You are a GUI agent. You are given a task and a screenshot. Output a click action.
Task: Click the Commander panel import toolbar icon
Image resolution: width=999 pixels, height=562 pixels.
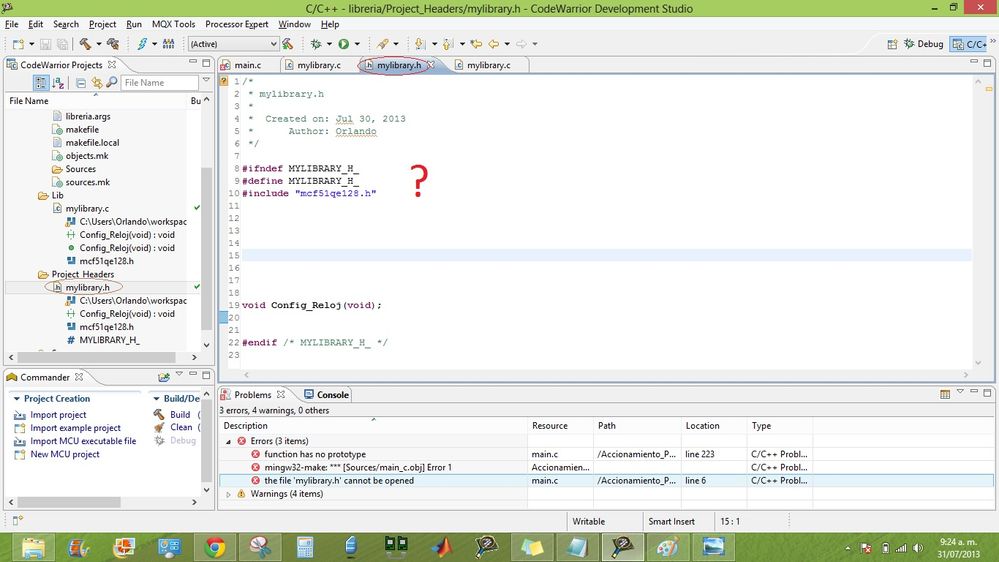[164, 377]
